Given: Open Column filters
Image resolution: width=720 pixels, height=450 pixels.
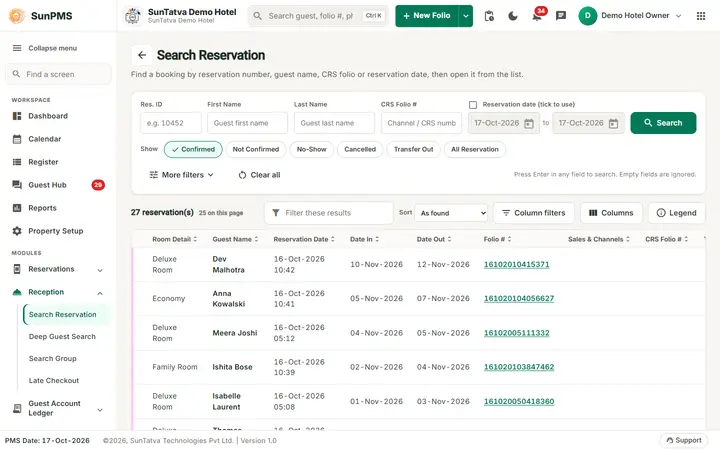Looking at the screenshot, I should [534, 213].
